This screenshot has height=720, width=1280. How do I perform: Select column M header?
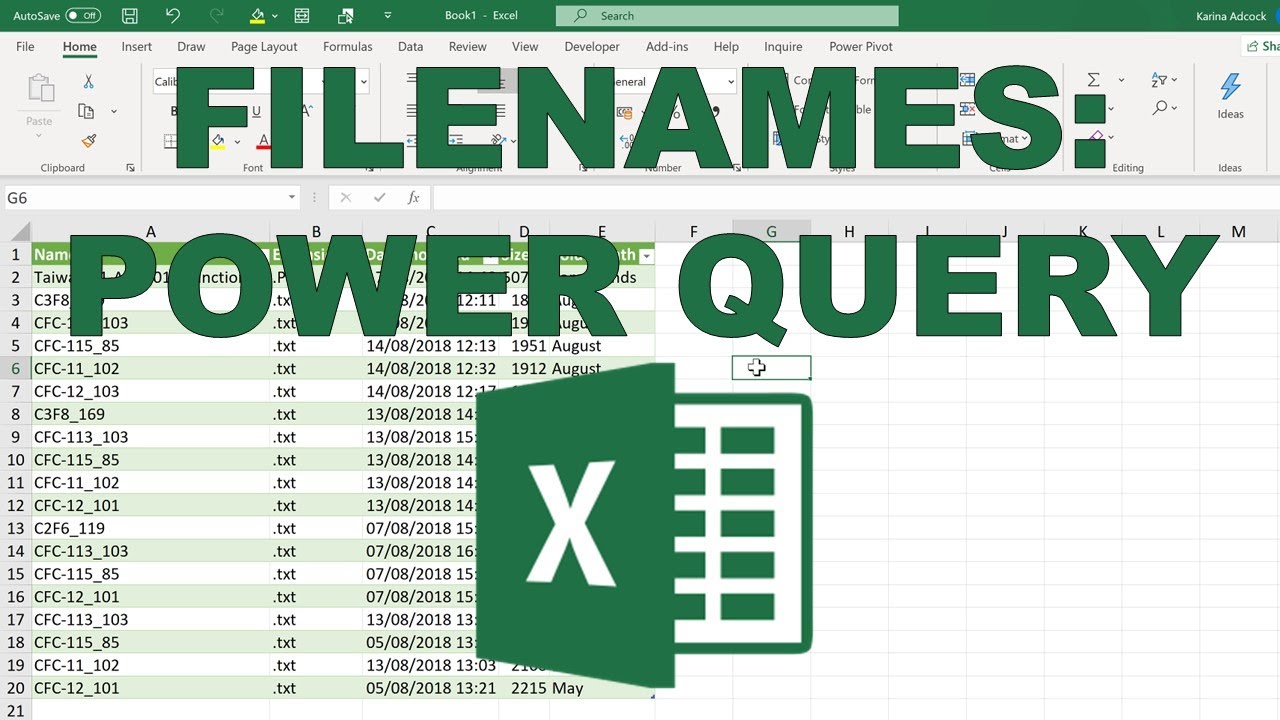[x=1239, y=231]
